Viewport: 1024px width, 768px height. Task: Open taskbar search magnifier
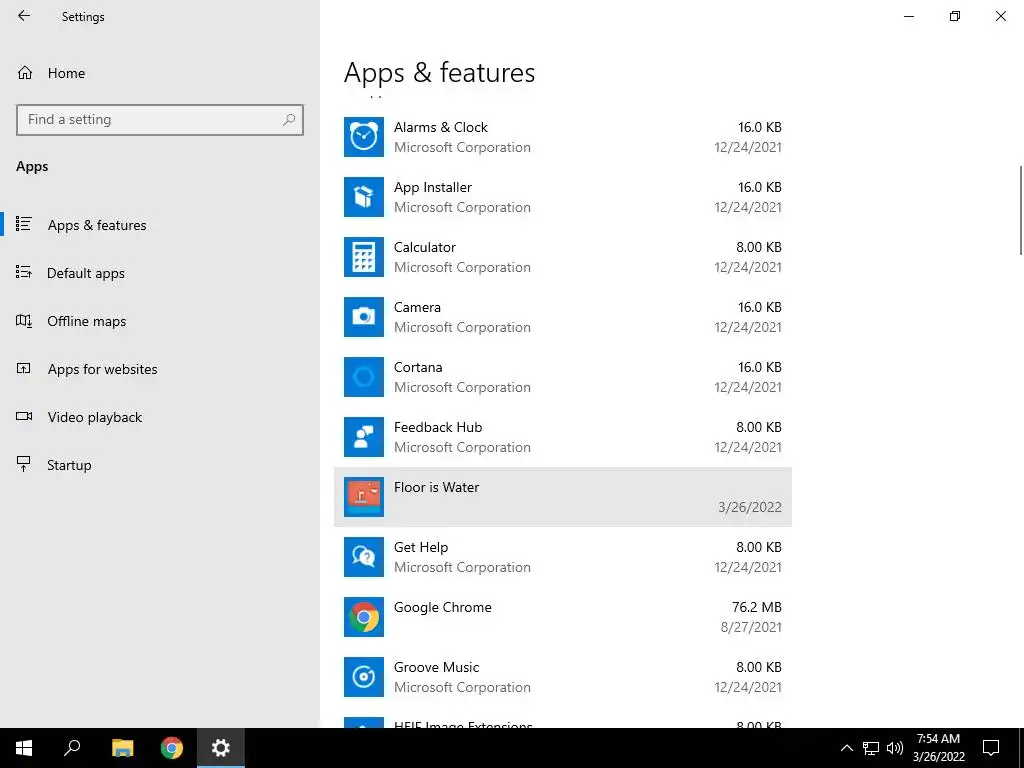coord(72,748)
